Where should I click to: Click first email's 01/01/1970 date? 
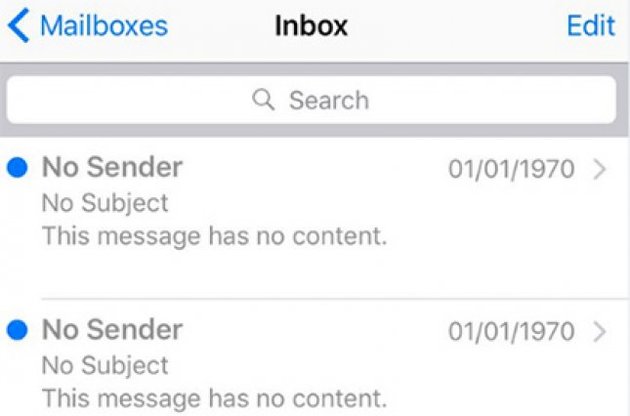[x=511, y=169]
